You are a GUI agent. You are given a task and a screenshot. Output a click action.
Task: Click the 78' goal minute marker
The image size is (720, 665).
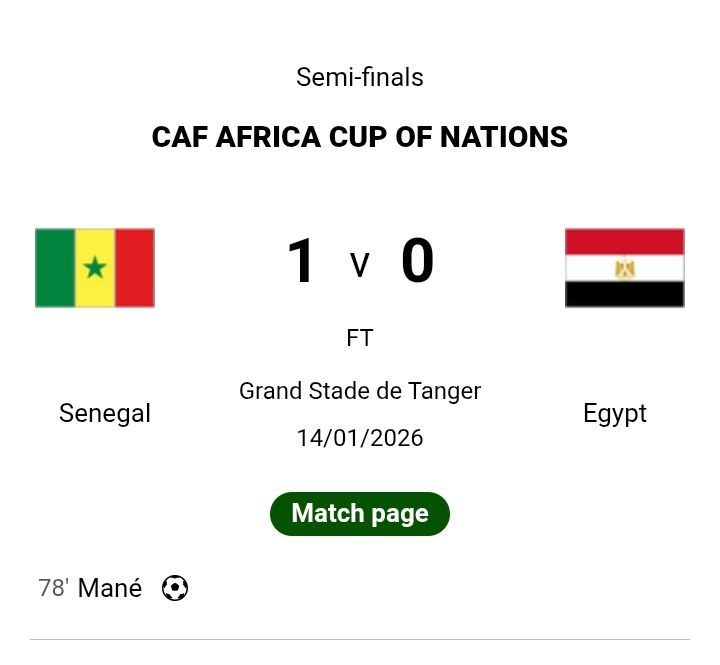point(53,589)
